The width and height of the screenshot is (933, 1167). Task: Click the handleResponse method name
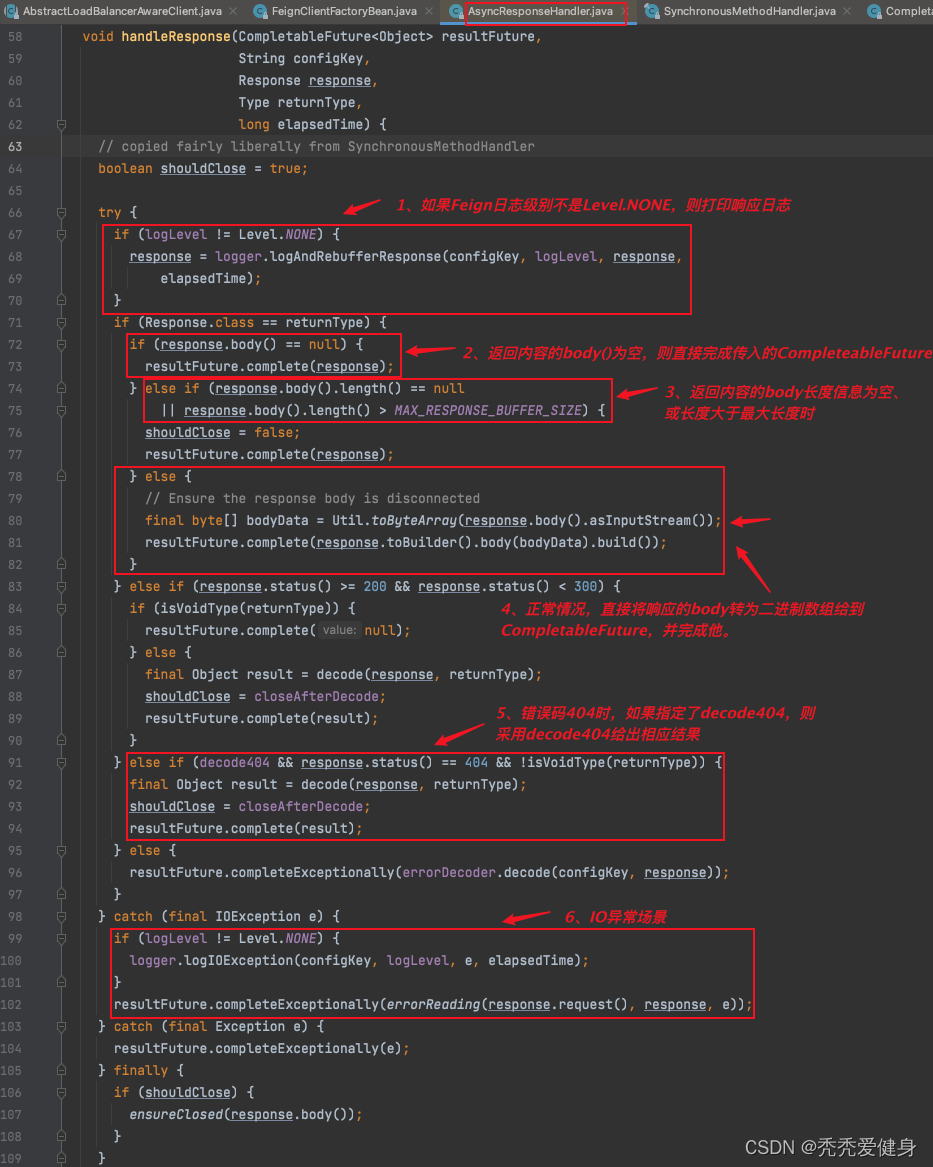[176, 36]
